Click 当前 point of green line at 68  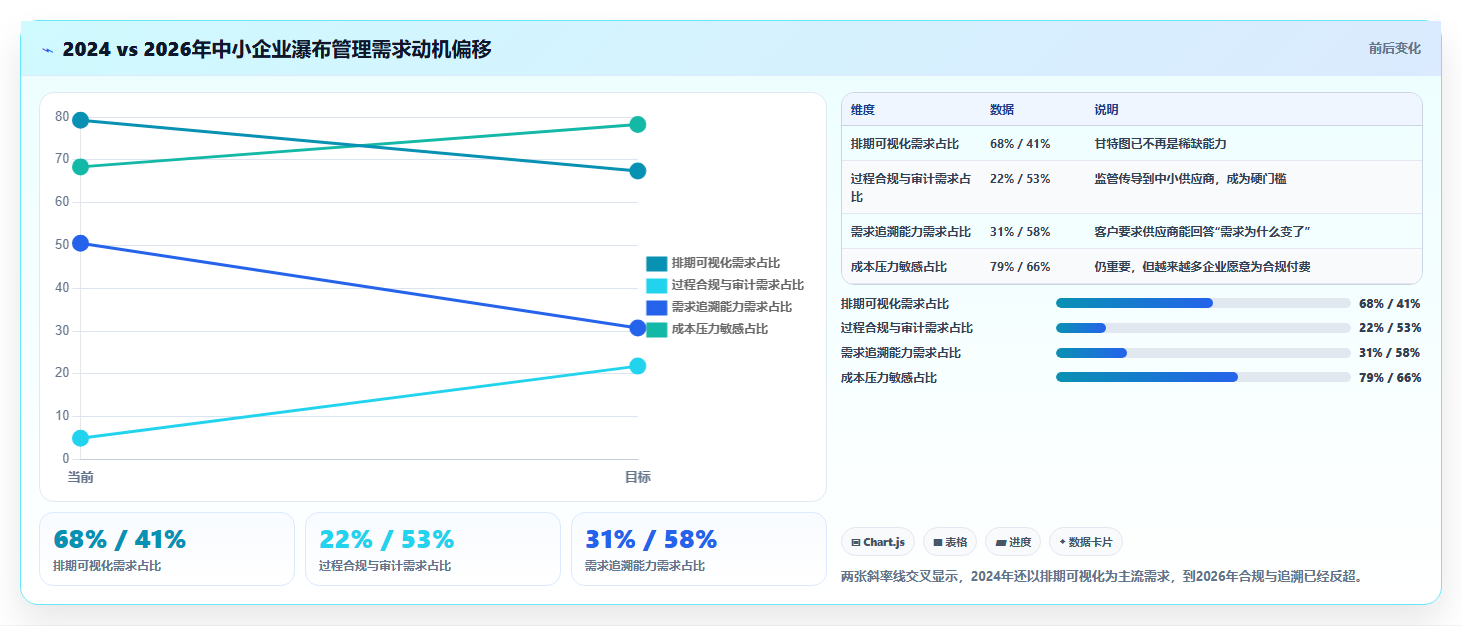point(81,167)
